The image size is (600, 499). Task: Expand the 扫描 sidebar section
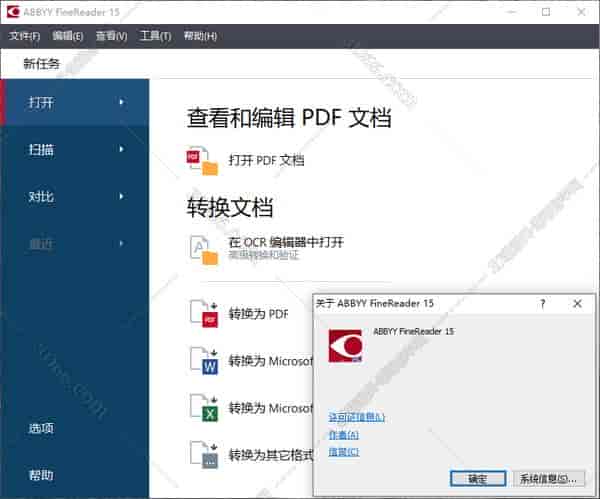pyautogui.click(x=74, y=149)
